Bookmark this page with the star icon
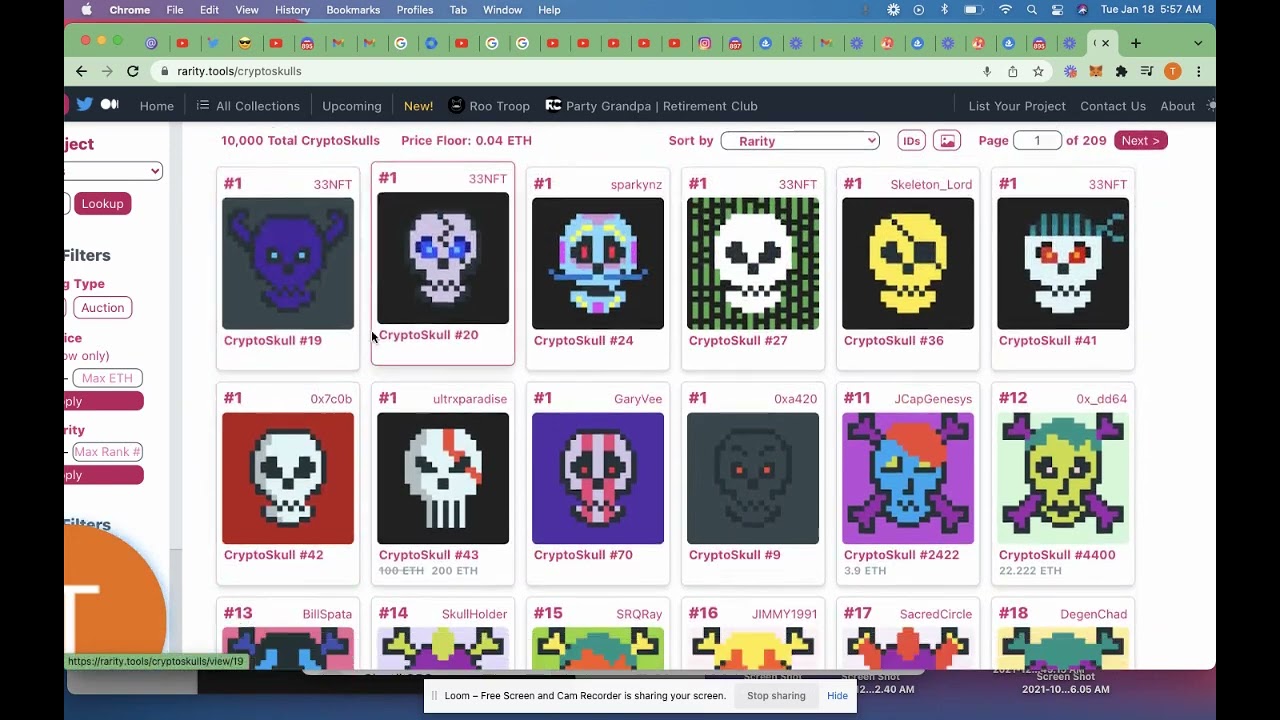Viewport: 1280px width, 720px height. tap(1038, 71)
